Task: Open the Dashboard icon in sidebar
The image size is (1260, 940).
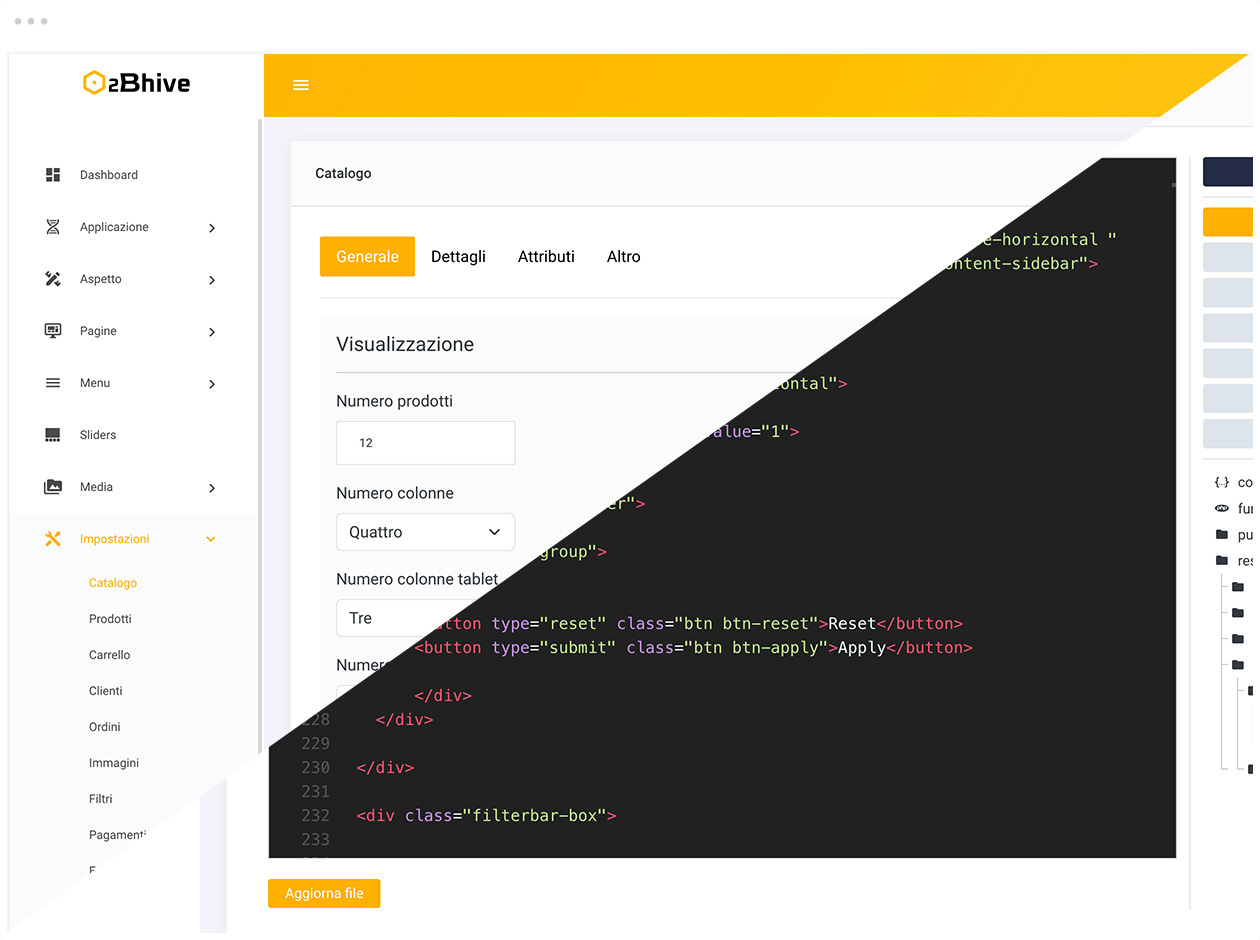Action: (52, 175)
